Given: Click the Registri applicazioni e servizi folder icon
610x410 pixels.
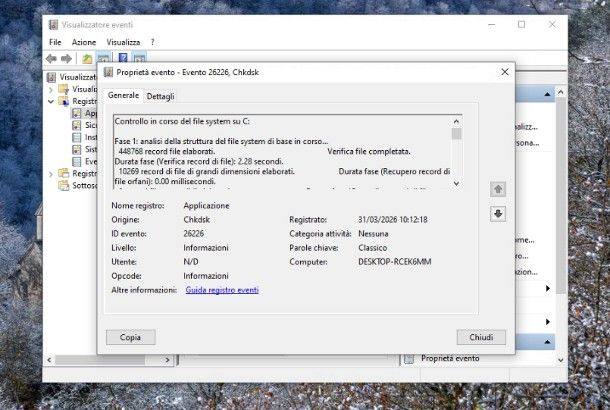Looking at the screenshot, I should pos(63,173).
